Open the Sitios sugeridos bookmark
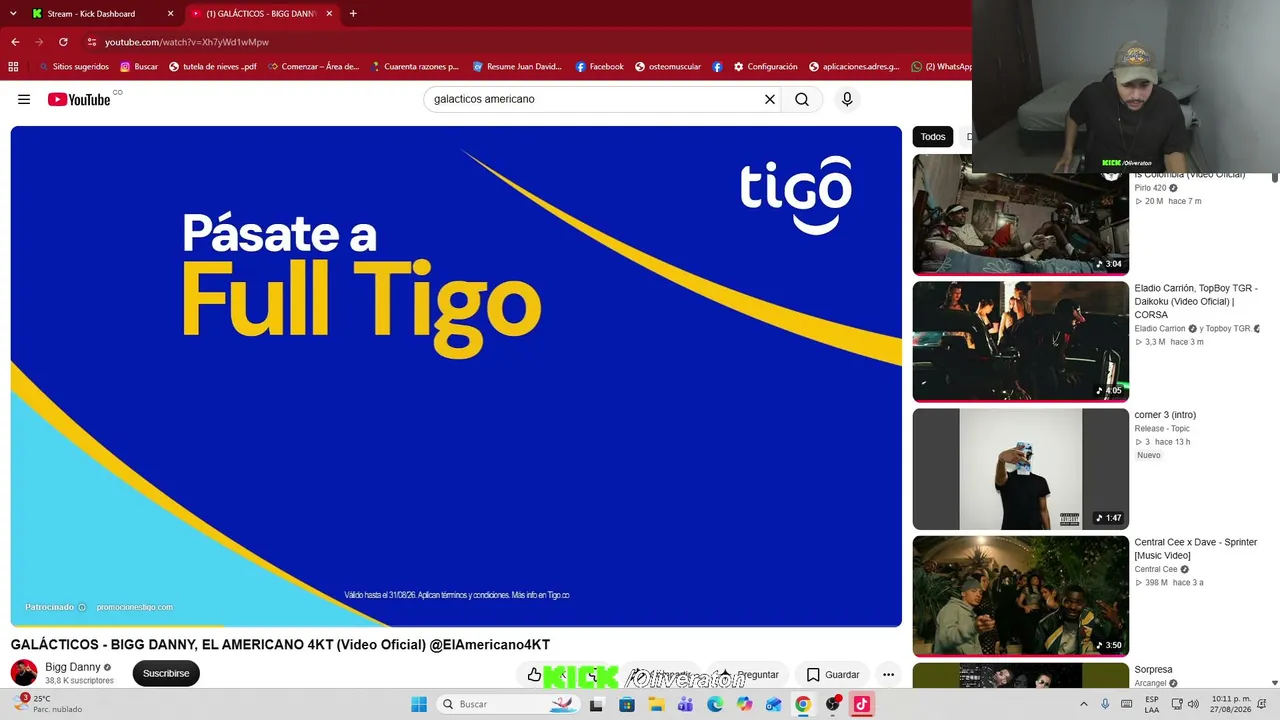 (x=73, y=67)
